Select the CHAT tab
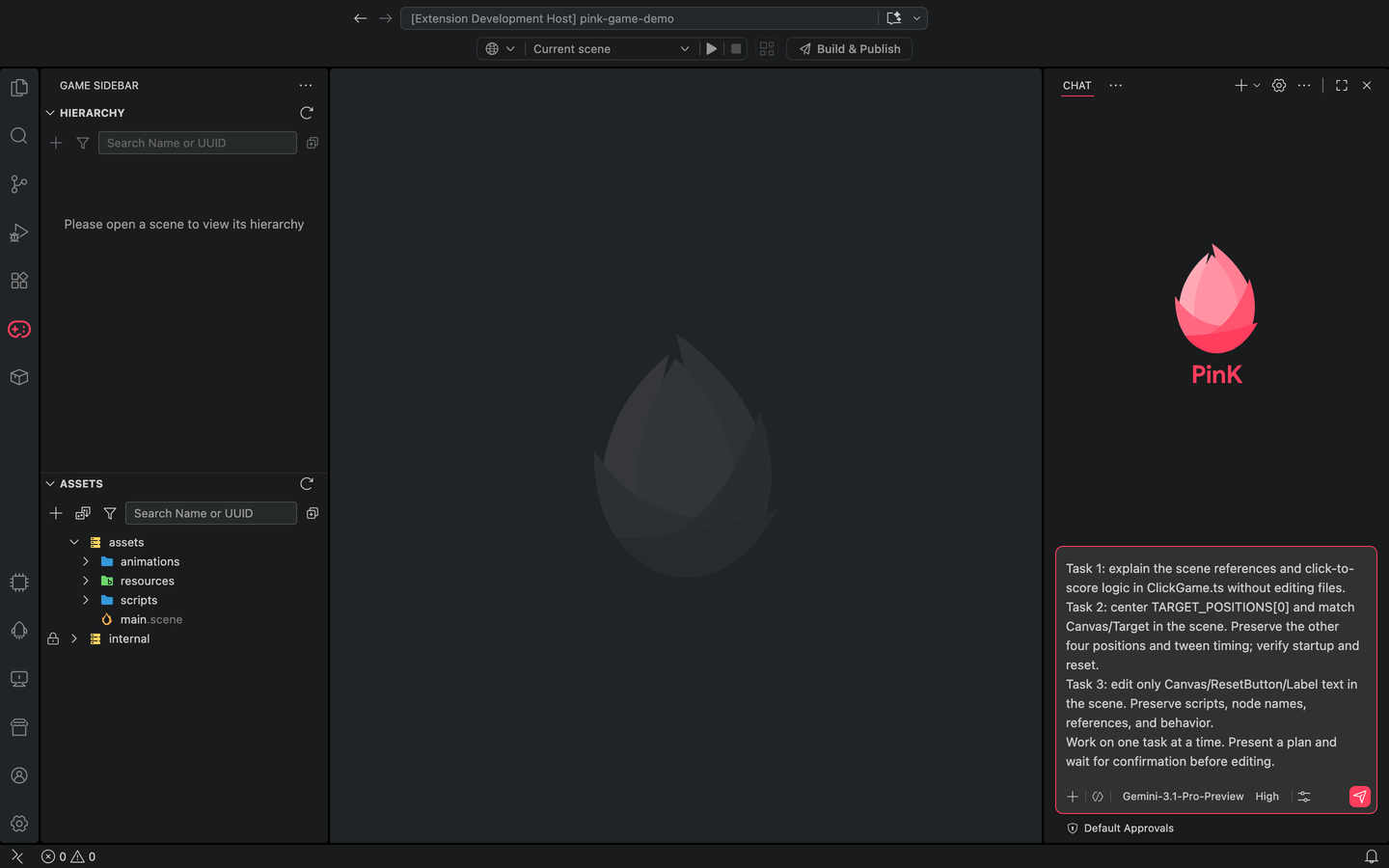The height and width of the screenshot is (868, 1389). pos(1077,86)
